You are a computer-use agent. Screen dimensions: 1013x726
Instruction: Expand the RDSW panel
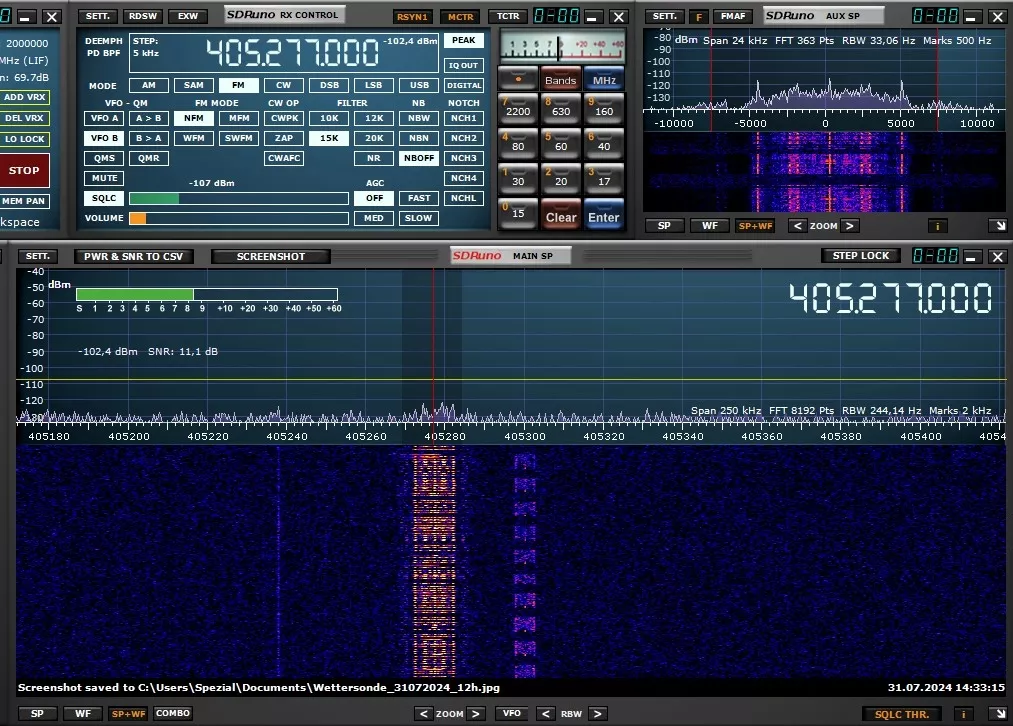point(143,16)
